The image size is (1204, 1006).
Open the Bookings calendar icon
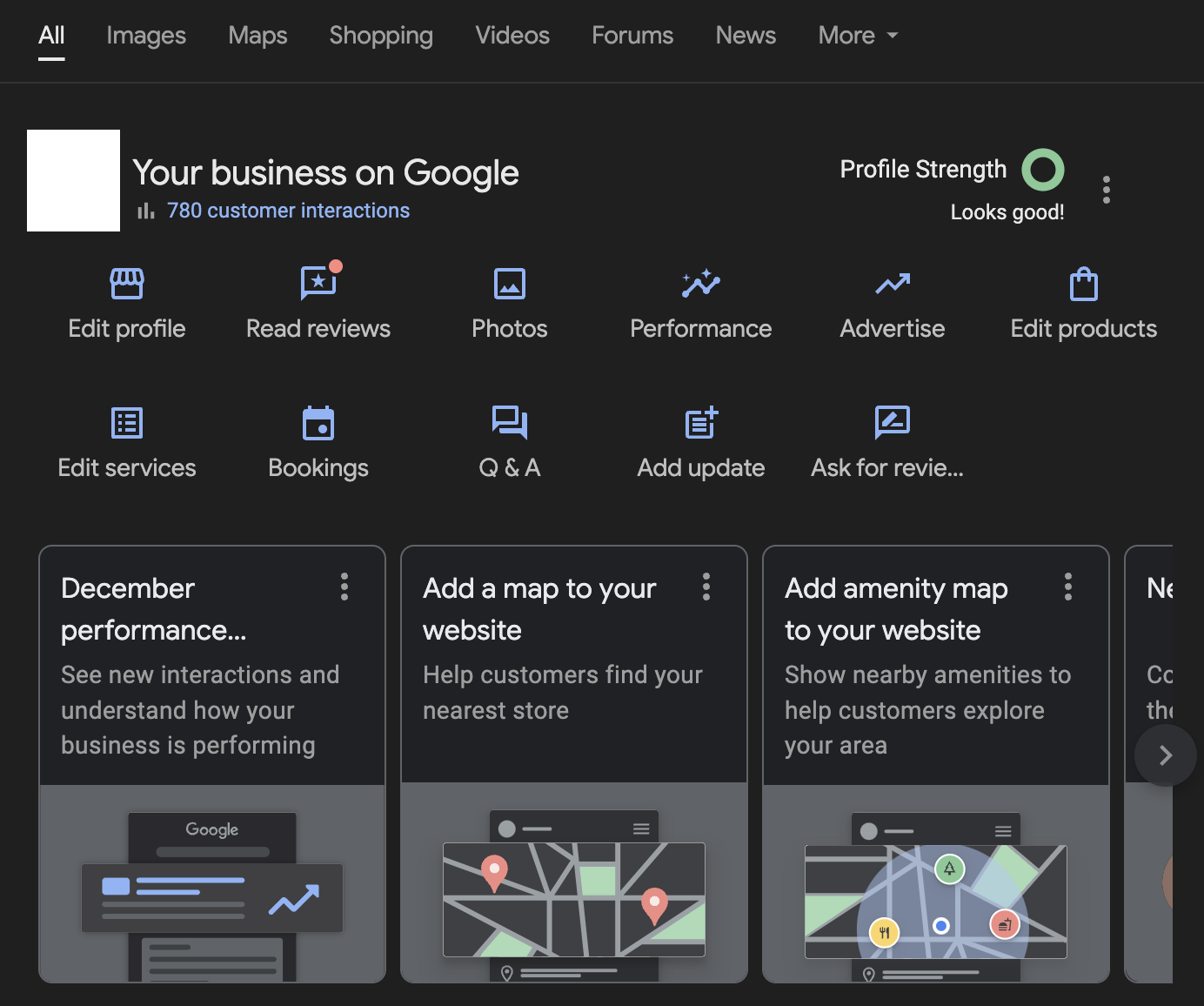(x=318, y=423)
